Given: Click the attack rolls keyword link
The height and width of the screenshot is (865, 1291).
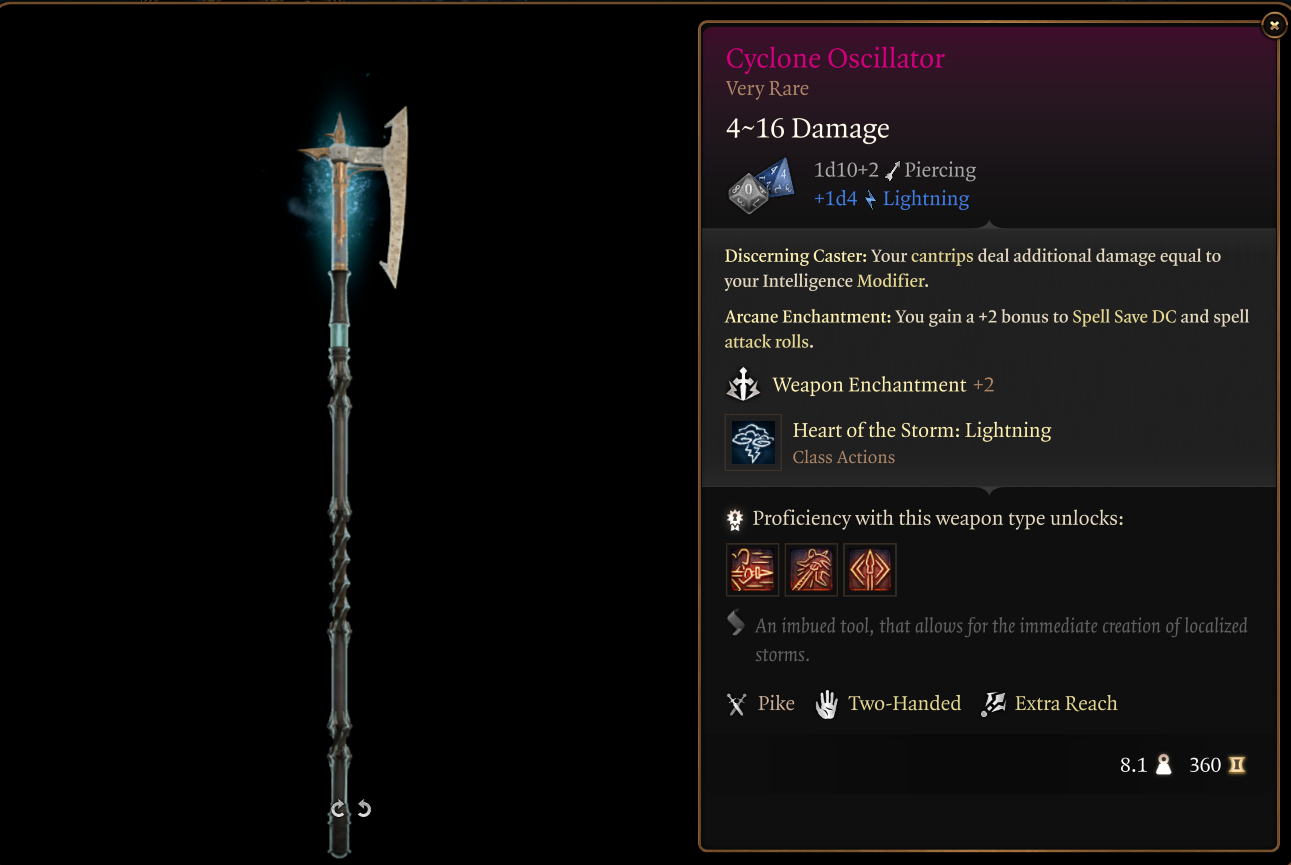Looking at the screenshot, I should pyautogui.click(x=767, y=342).
